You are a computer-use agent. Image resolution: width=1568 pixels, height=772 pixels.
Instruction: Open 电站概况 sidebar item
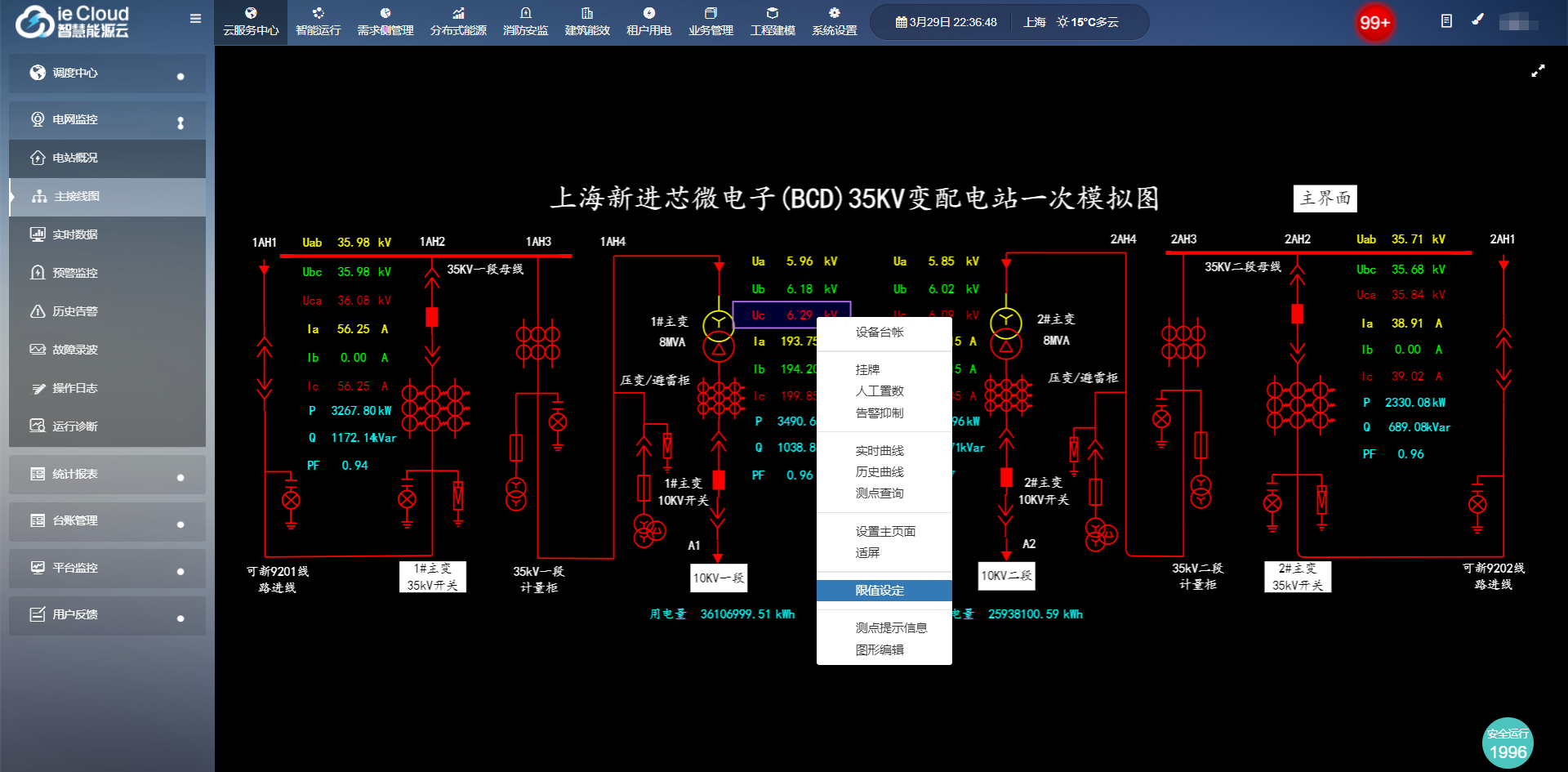[107, 158]
